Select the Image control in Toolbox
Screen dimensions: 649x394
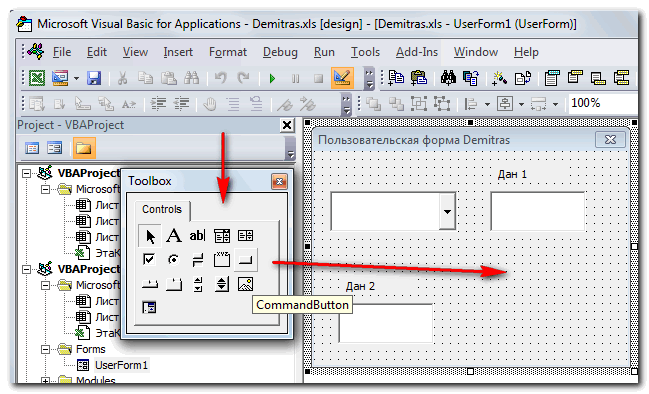245,284
